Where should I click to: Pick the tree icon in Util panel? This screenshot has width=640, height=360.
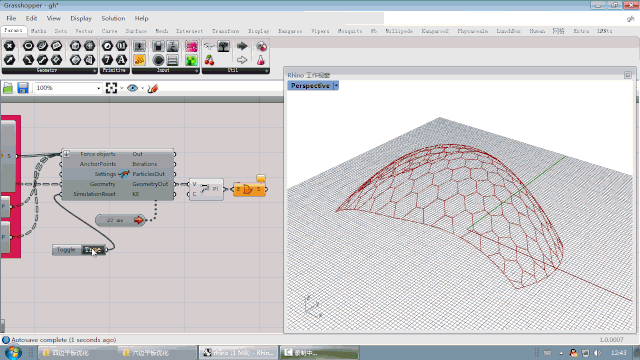pyautogui.click(x=223, y=46)
